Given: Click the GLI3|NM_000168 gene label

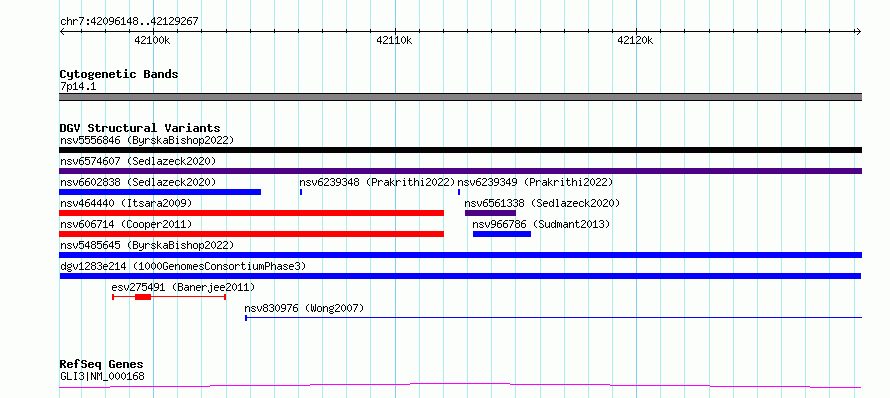Looking at the screenshot, I should 102,376.
